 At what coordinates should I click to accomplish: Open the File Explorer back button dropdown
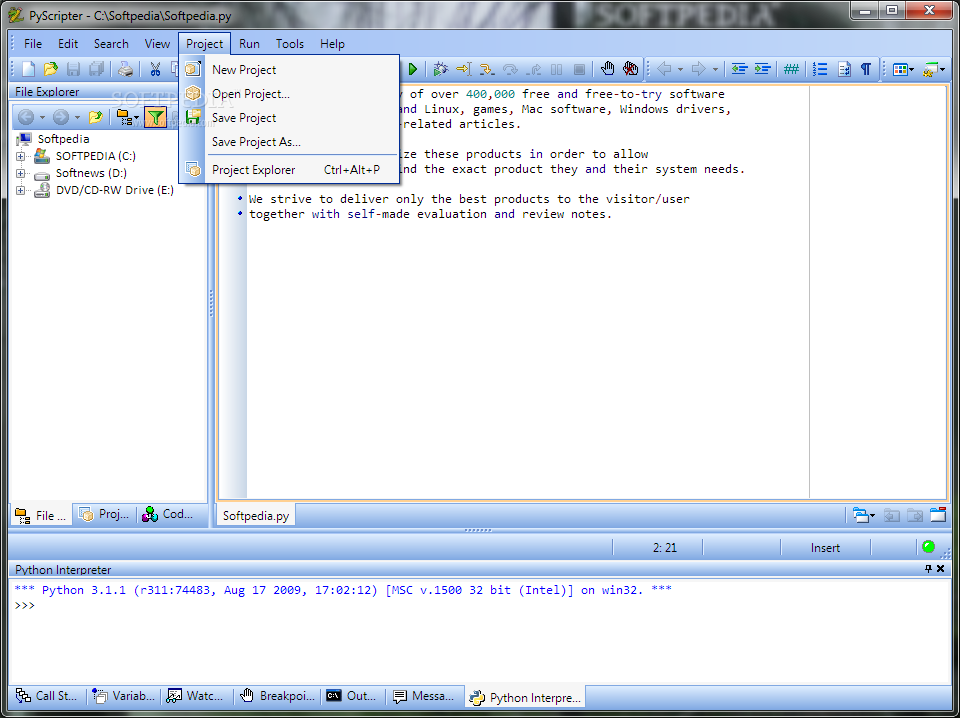42,117
